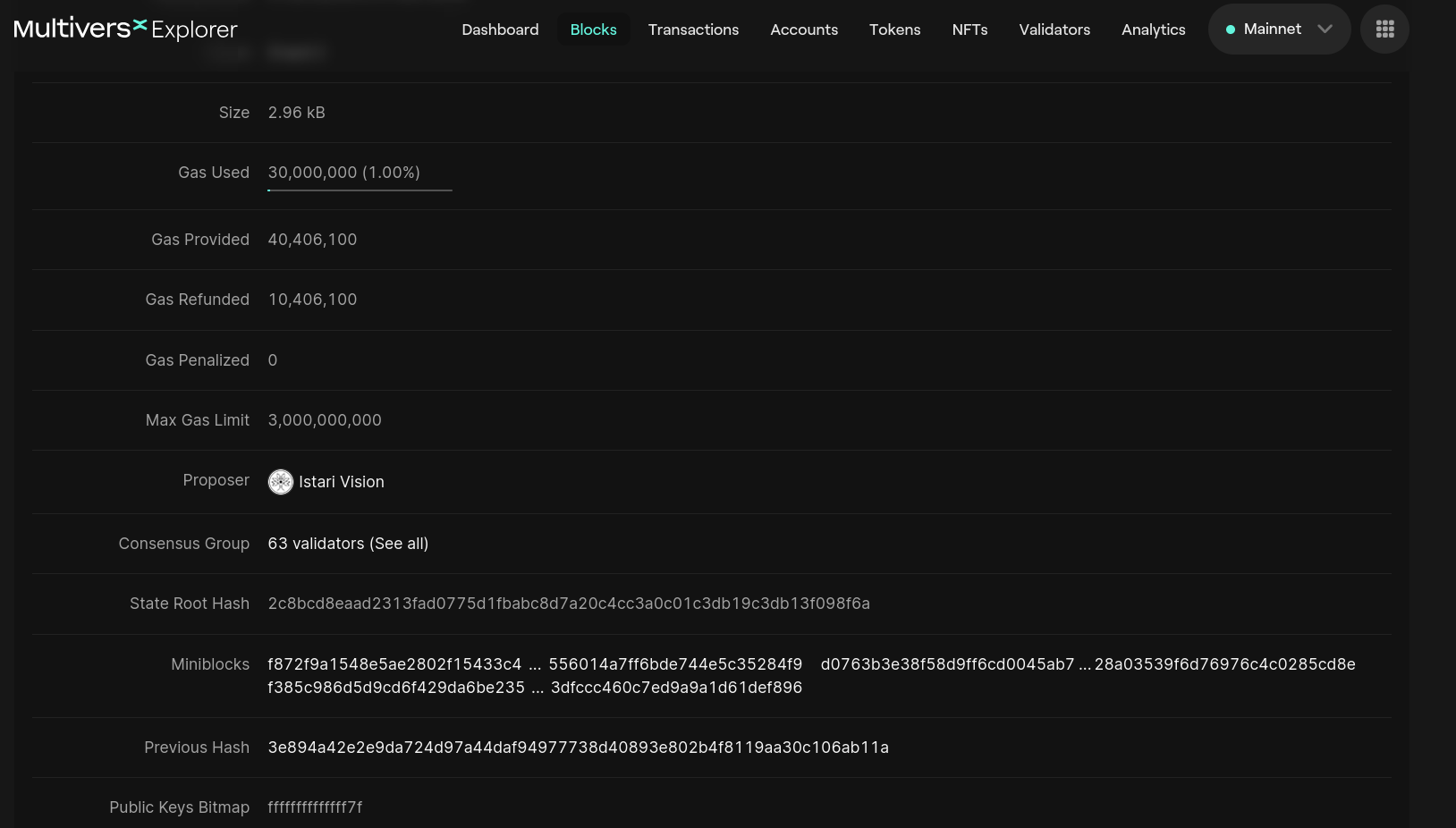Open the Transactions page
Viewport: 1456px width, 828px height.
(x=693, y=30)
